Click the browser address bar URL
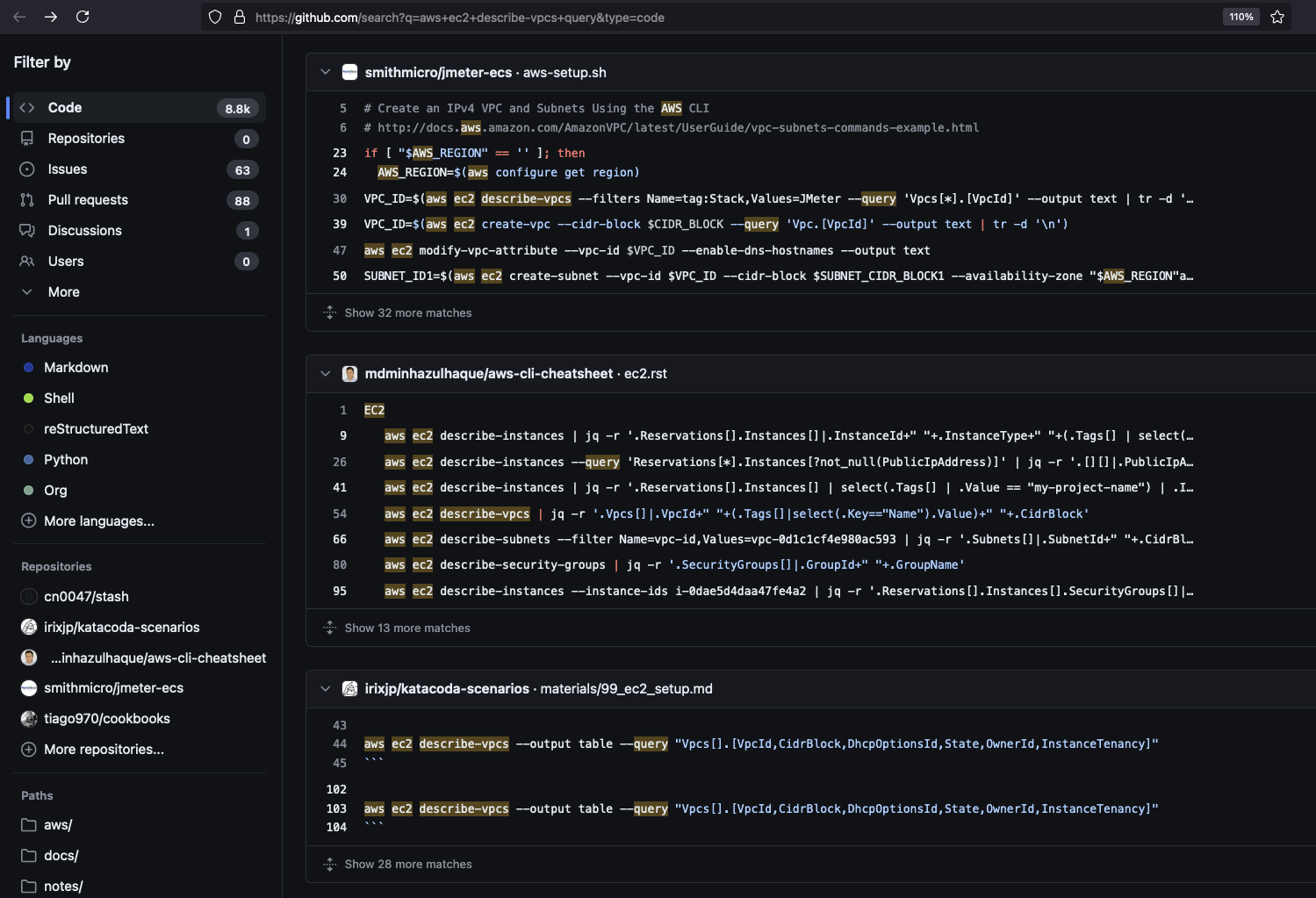1316x898 pixels. (x=459, y=18)
